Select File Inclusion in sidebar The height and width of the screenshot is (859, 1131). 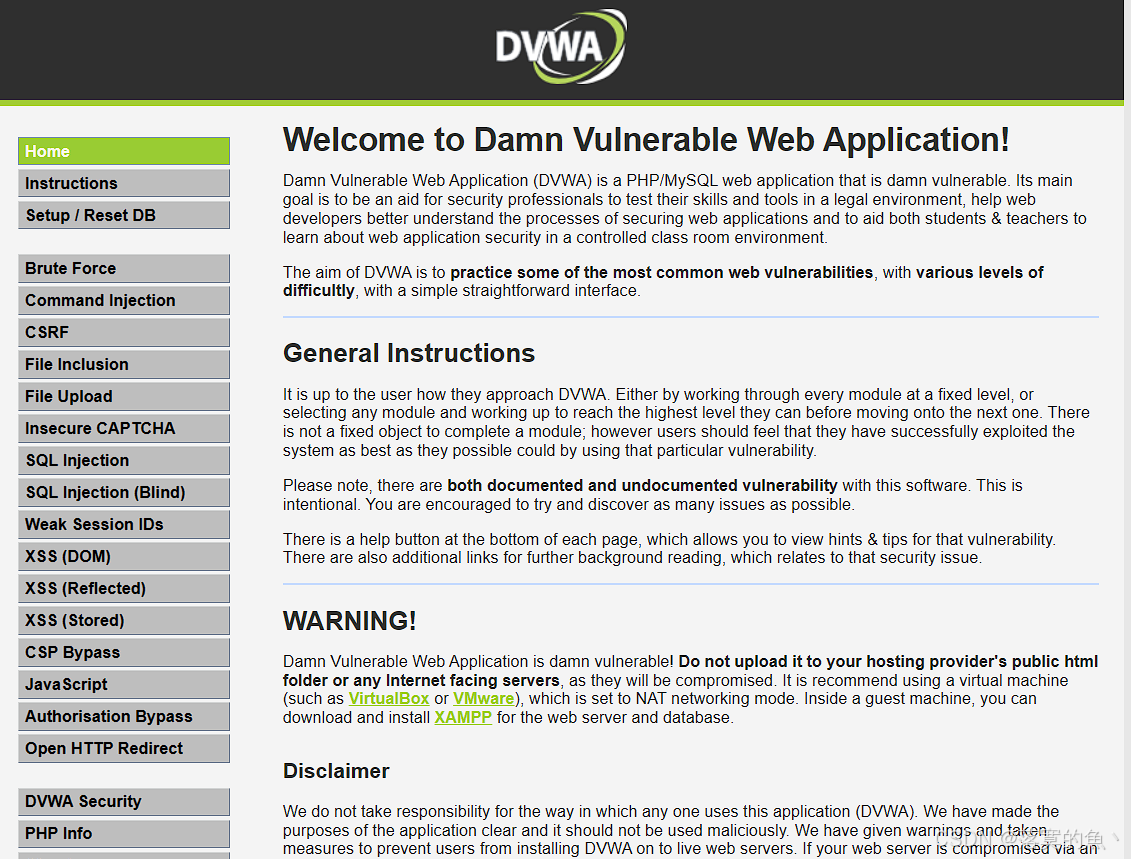point(124,364)
